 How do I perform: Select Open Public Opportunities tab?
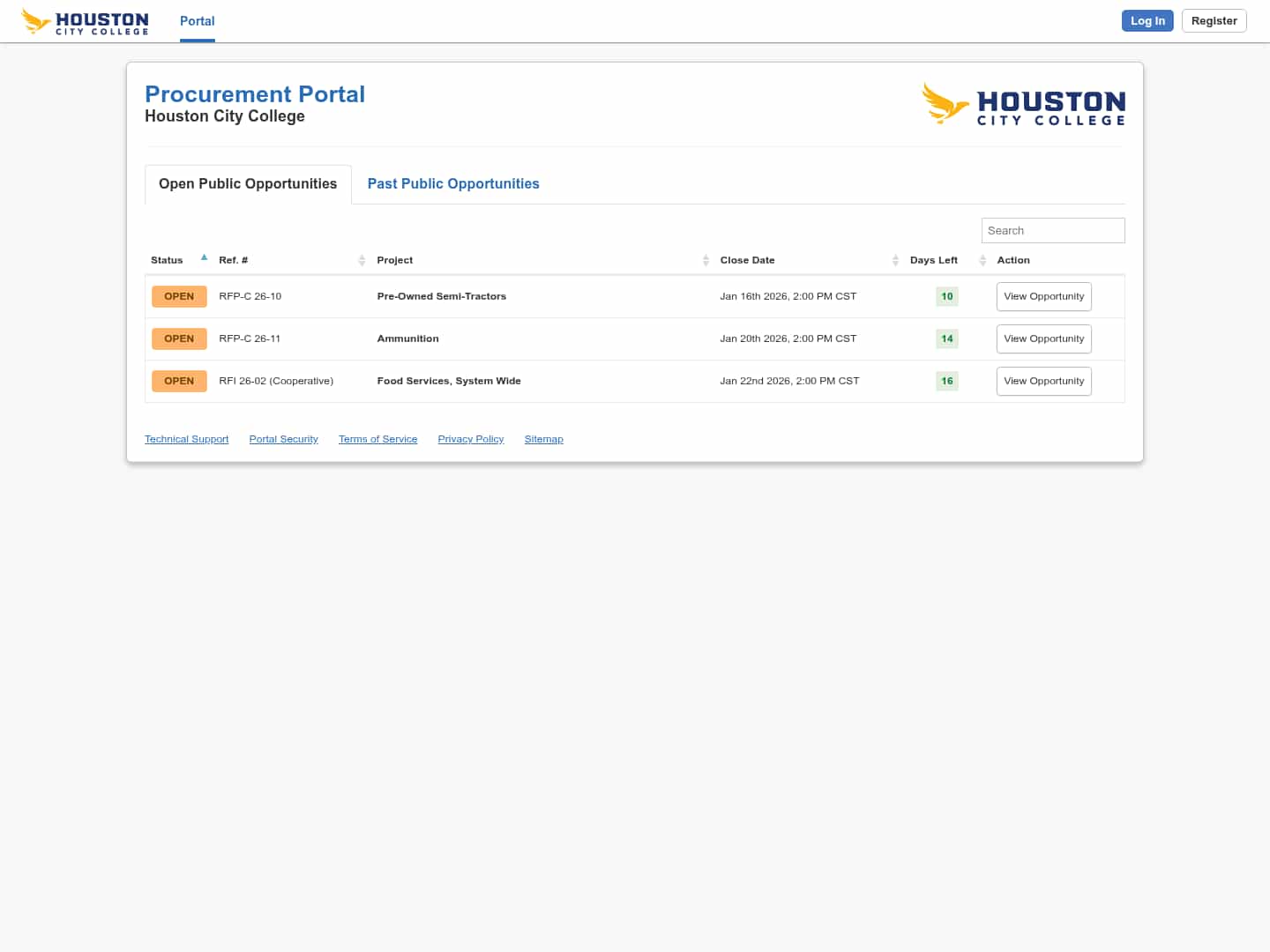248,183
